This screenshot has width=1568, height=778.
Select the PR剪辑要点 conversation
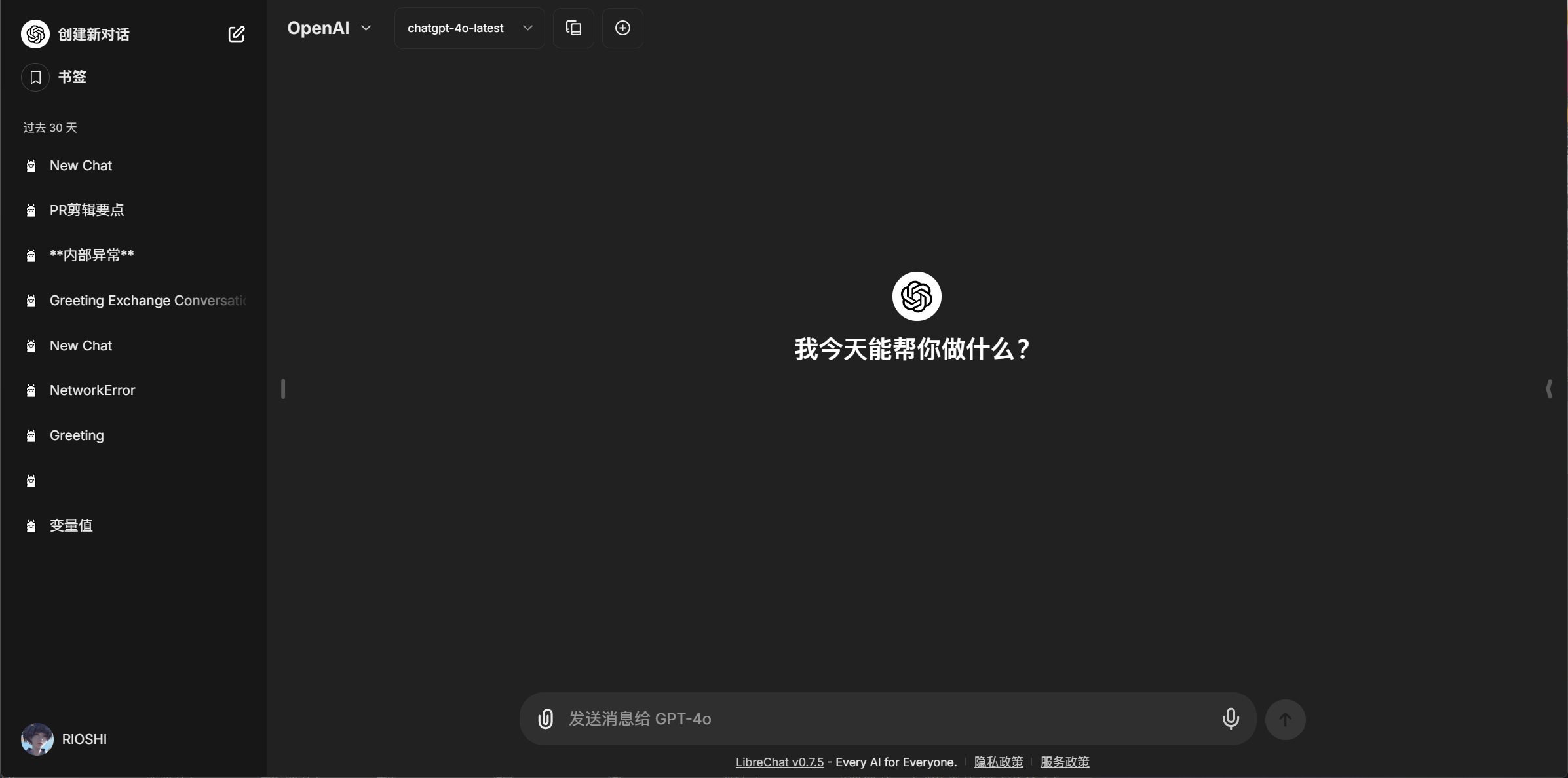pos(86,210)
